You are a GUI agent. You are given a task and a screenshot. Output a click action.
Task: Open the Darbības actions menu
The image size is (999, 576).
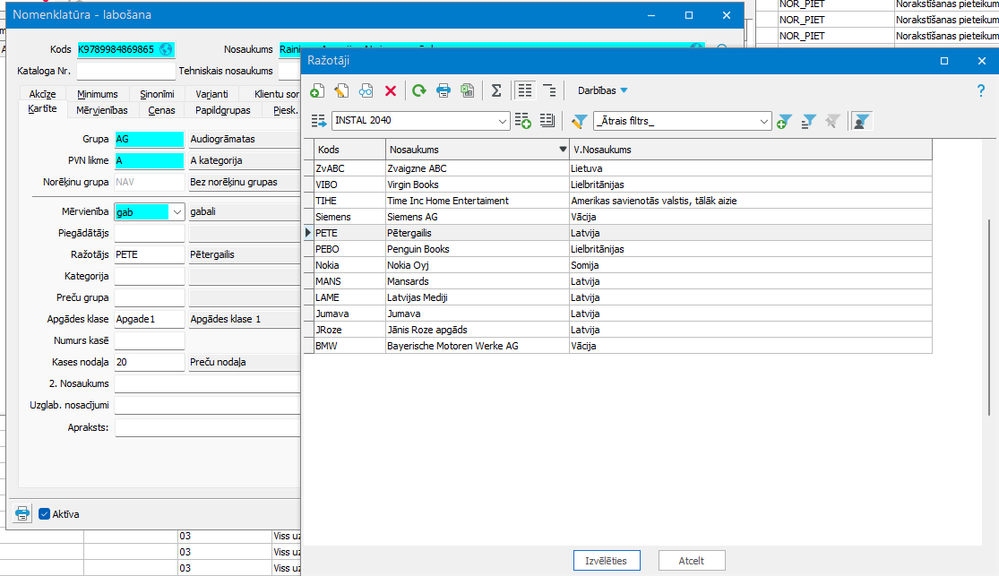point(603,90)
